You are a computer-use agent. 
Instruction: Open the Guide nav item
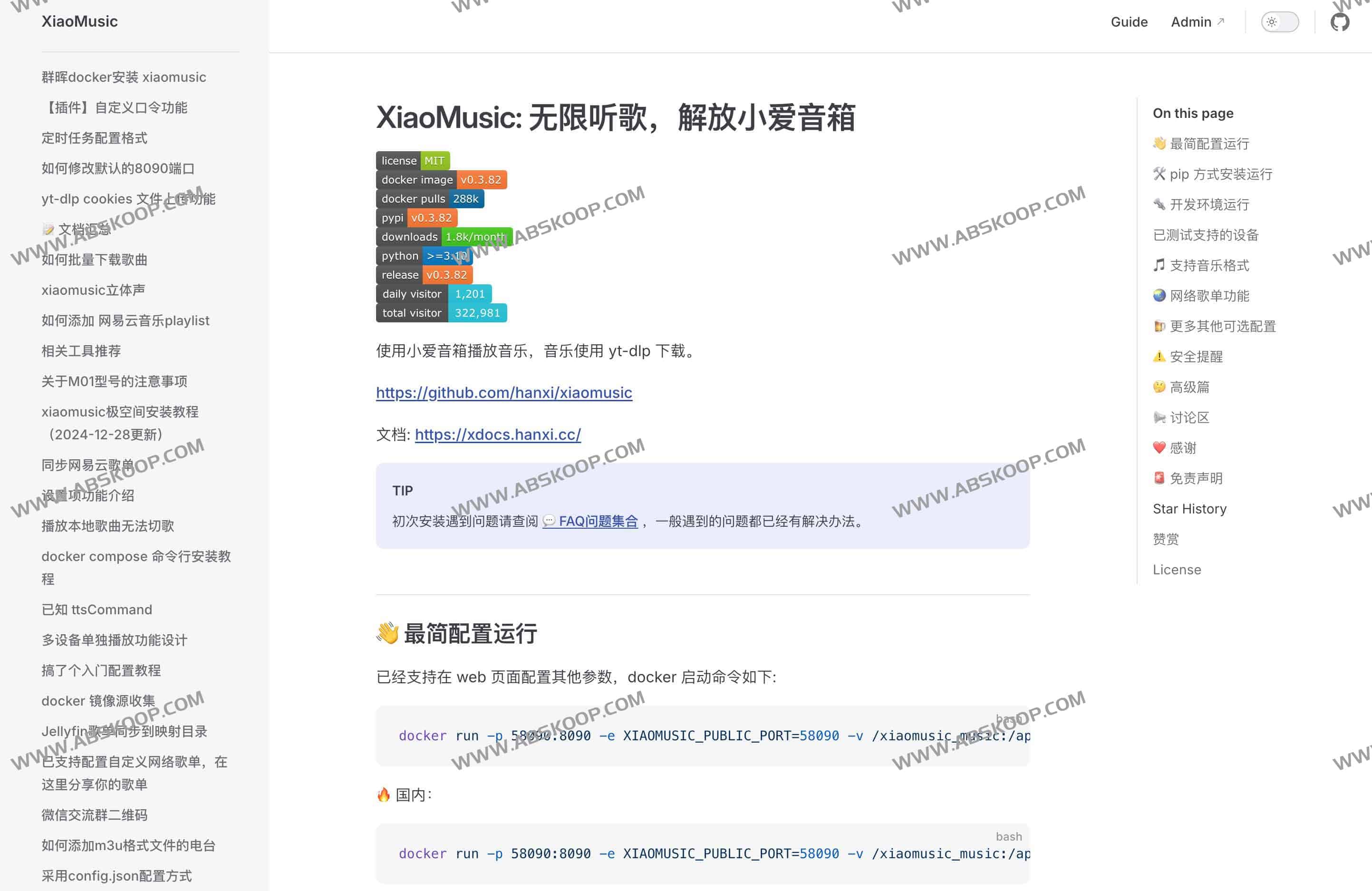click(1129, 22)
